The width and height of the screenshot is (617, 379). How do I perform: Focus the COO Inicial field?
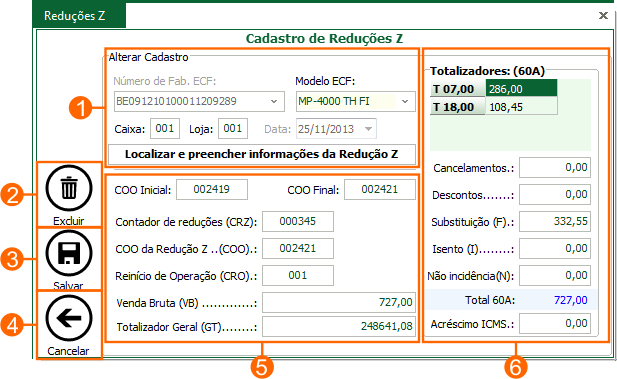212,190
